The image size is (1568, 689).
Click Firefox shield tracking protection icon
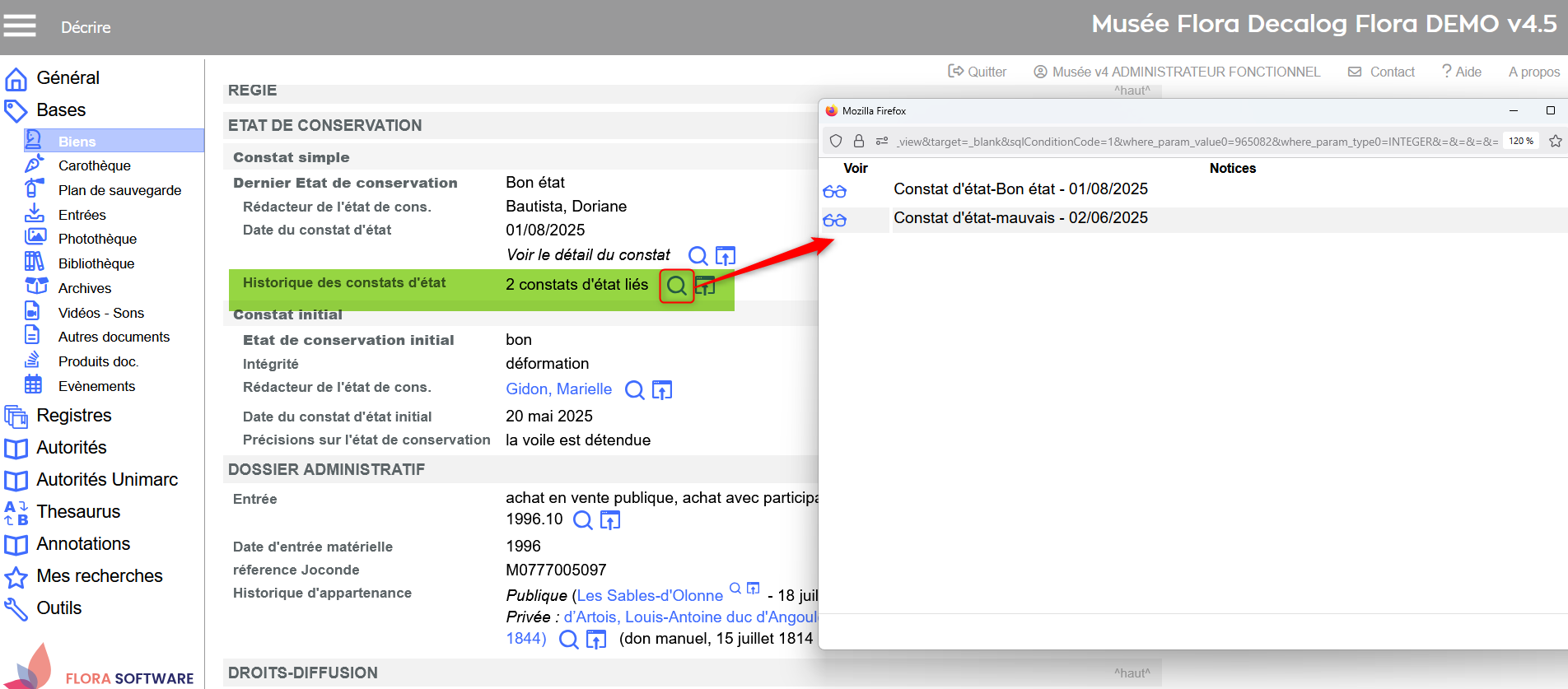[x=836, y=141]
